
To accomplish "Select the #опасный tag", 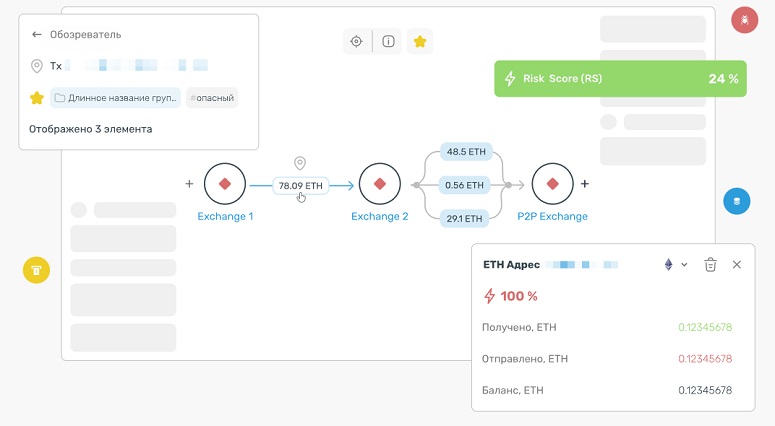I will click(x=211, y=98).
